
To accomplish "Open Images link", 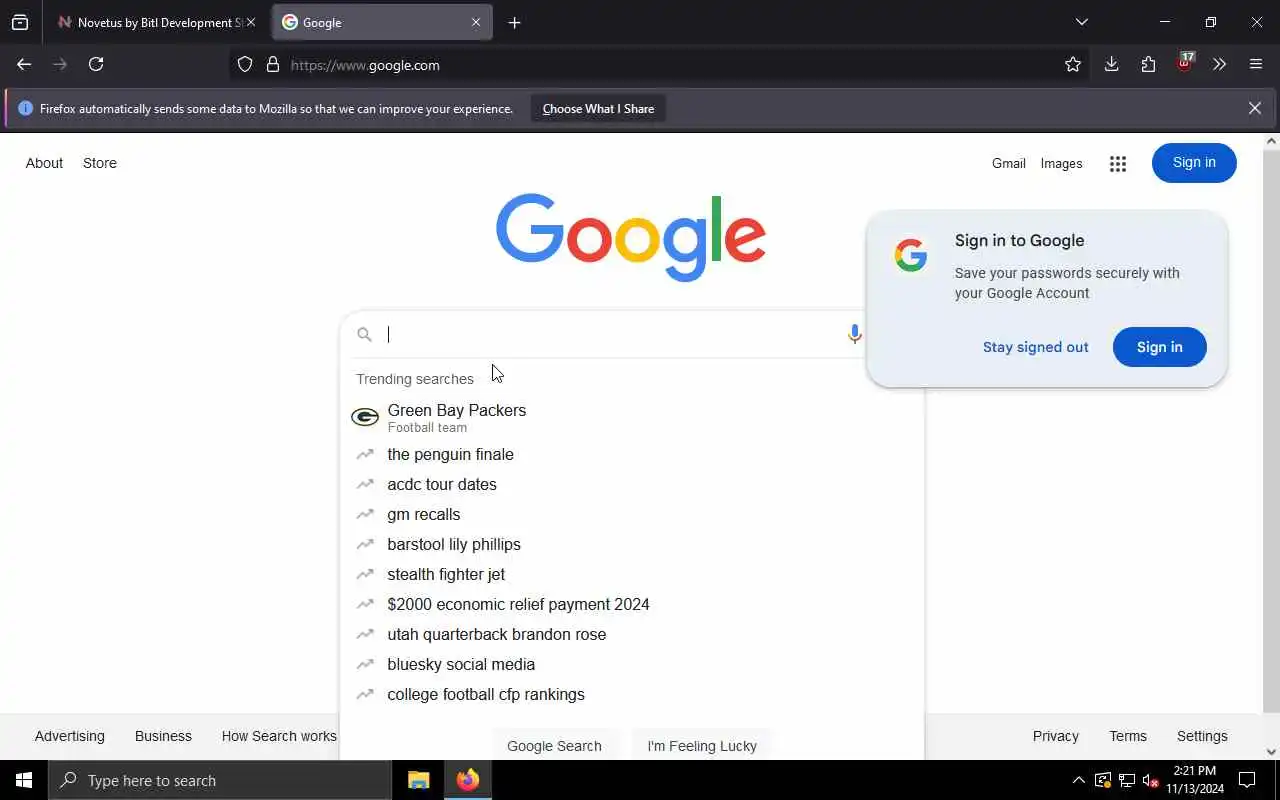I will pos(1061,163).
